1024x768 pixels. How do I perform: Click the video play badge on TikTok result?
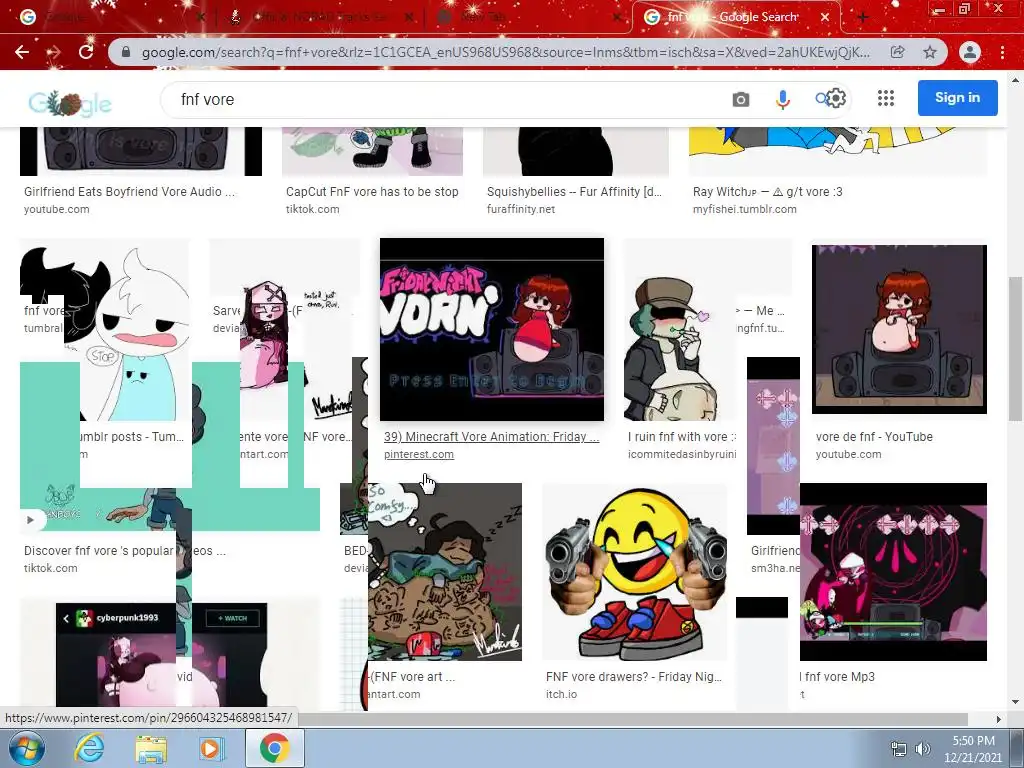click(x=30, y=520)
